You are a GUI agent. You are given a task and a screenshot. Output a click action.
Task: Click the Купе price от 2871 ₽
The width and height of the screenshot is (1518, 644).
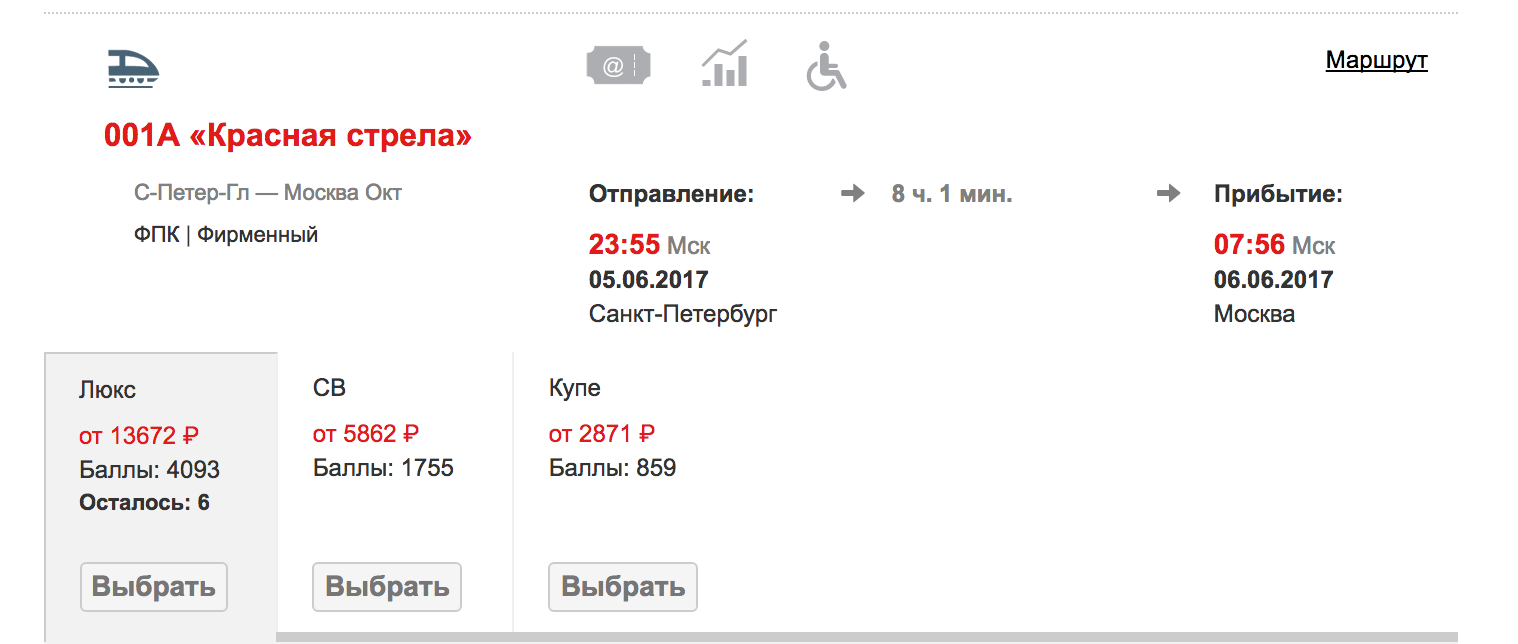coord(602,434)
